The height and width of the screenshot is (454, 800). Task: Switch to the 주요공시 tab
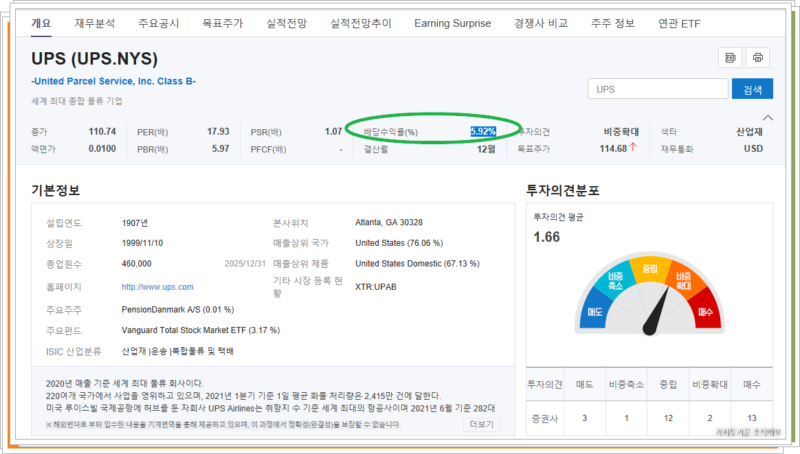[x=159, y=23]
